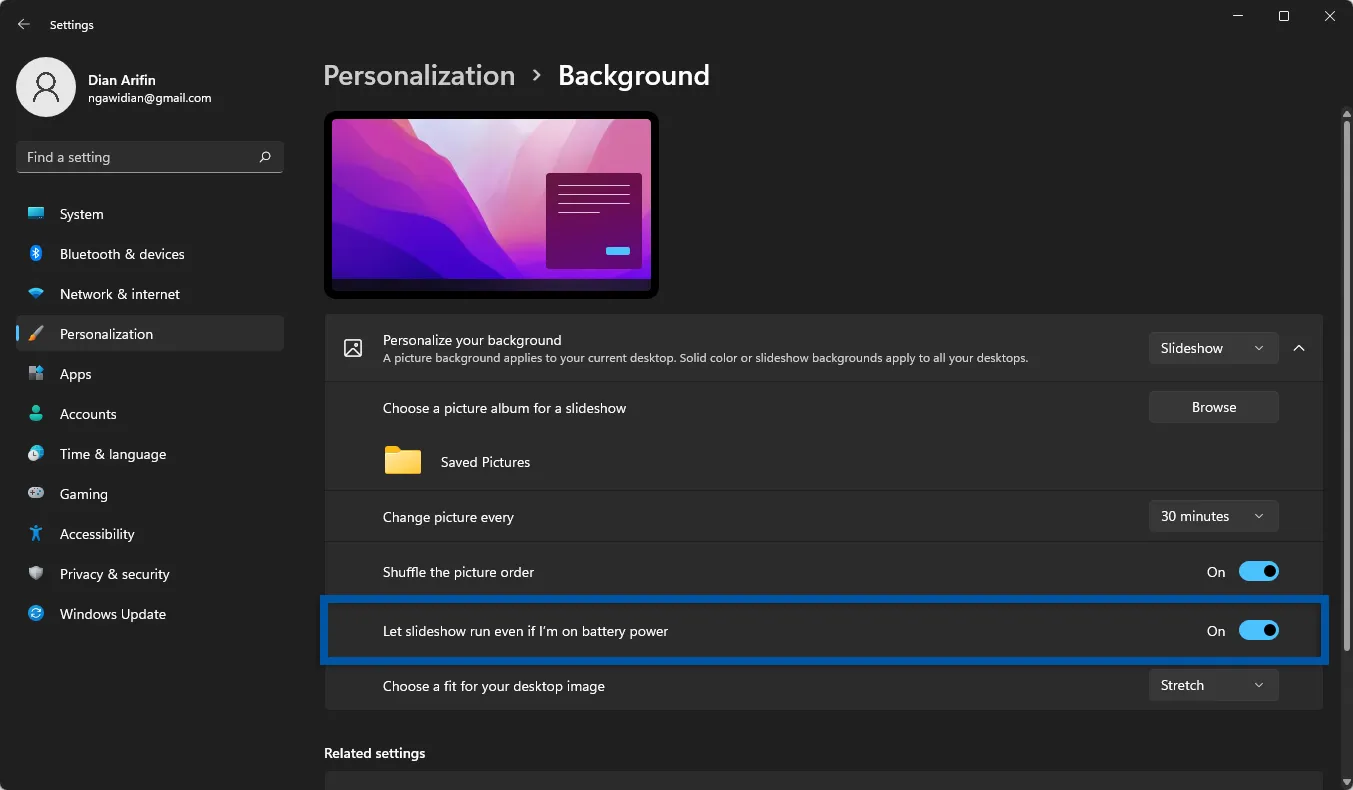Click the Personalize your background picture icon
This screenshot has width=1353, height=790.
[x=352, y=348]
